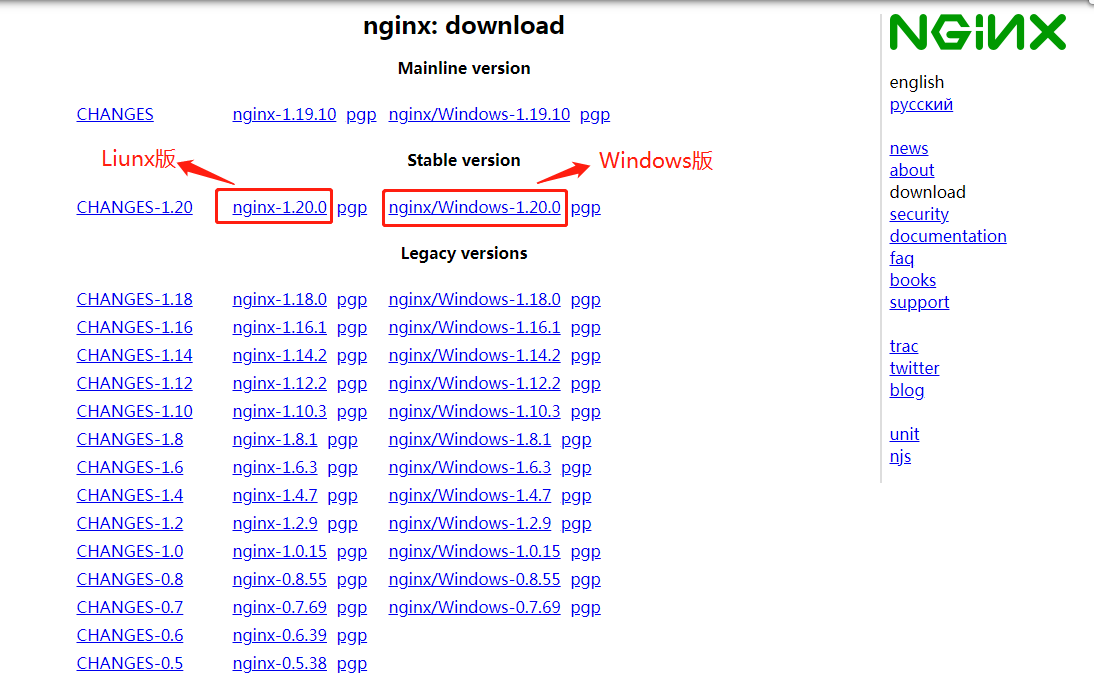Switch language to русский

tap(921, 105)
